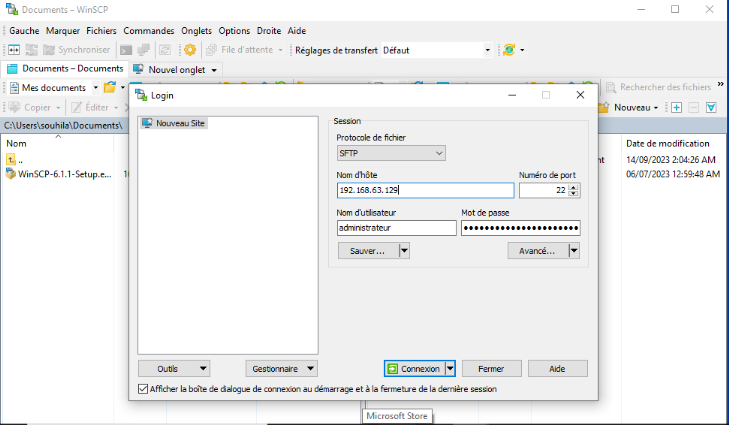Open the Commandes menu
Viewport: 729px width, 425px height.
(149, 31)
